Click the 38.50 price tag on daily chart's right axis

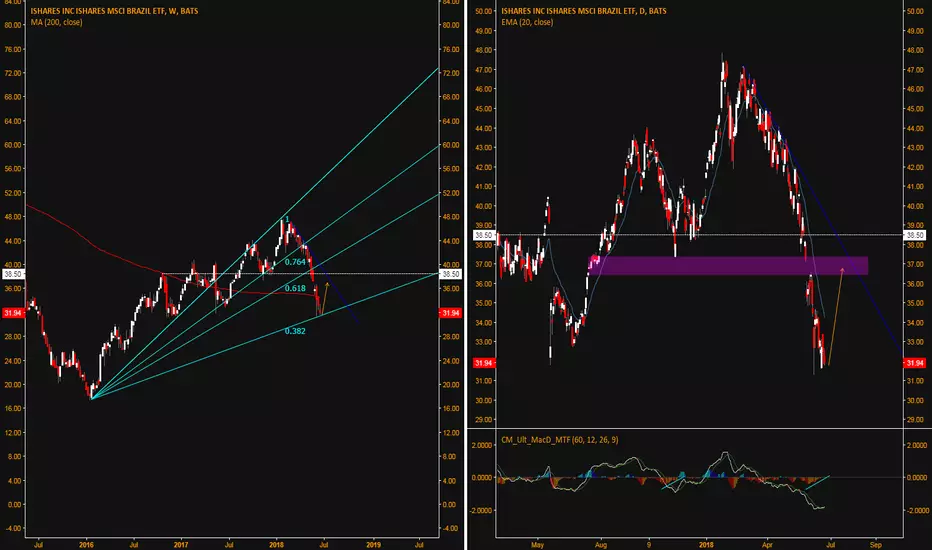tap(915, 235)
